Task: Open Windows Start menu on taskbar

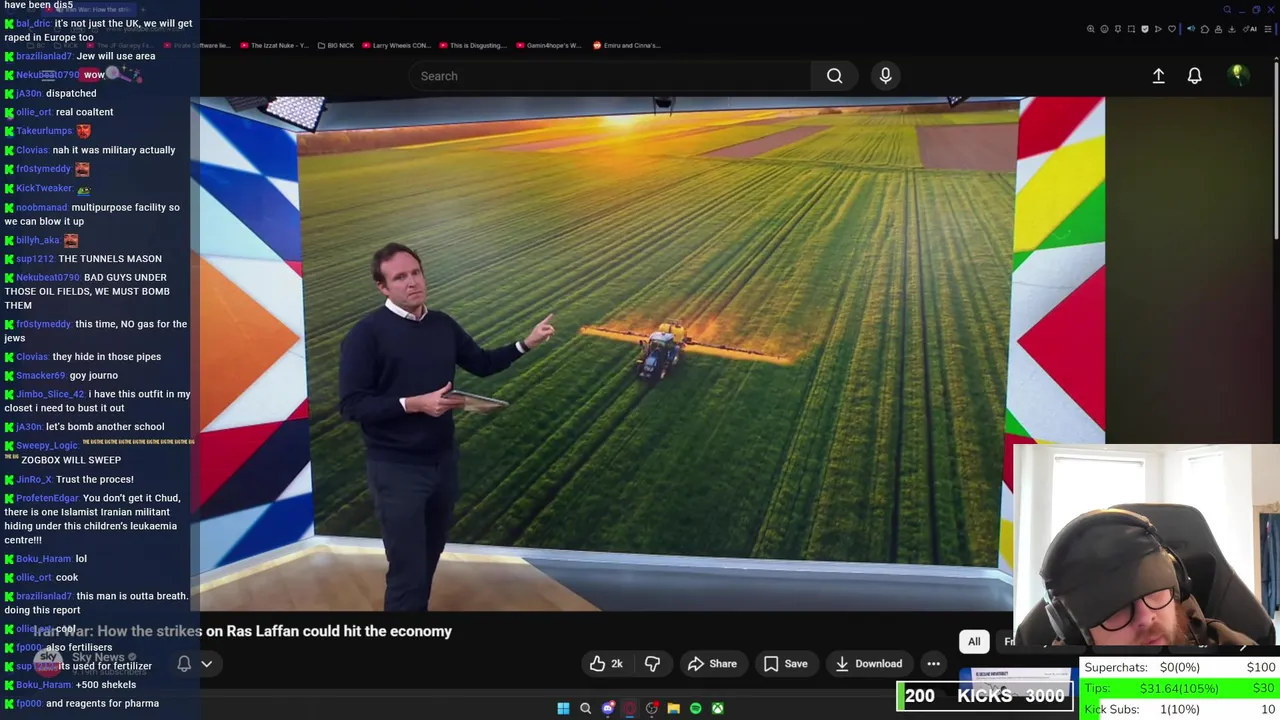Action: click(x=563, y=708)
